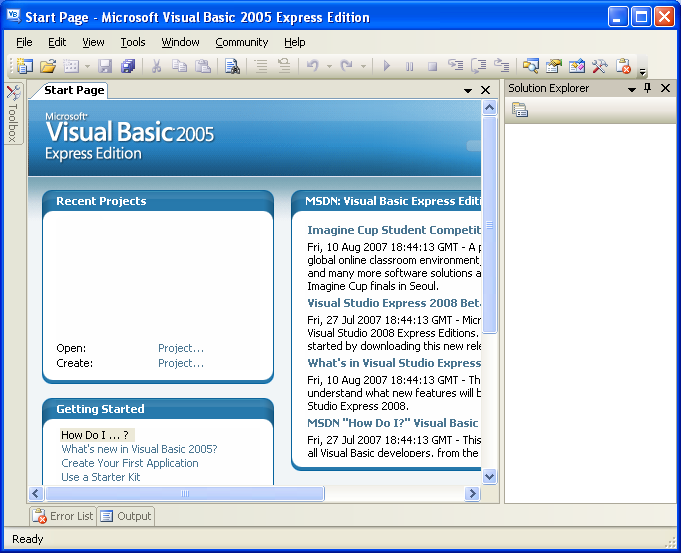Open MSDN "How Do I?" Visual Basic headline

[393, 423]
